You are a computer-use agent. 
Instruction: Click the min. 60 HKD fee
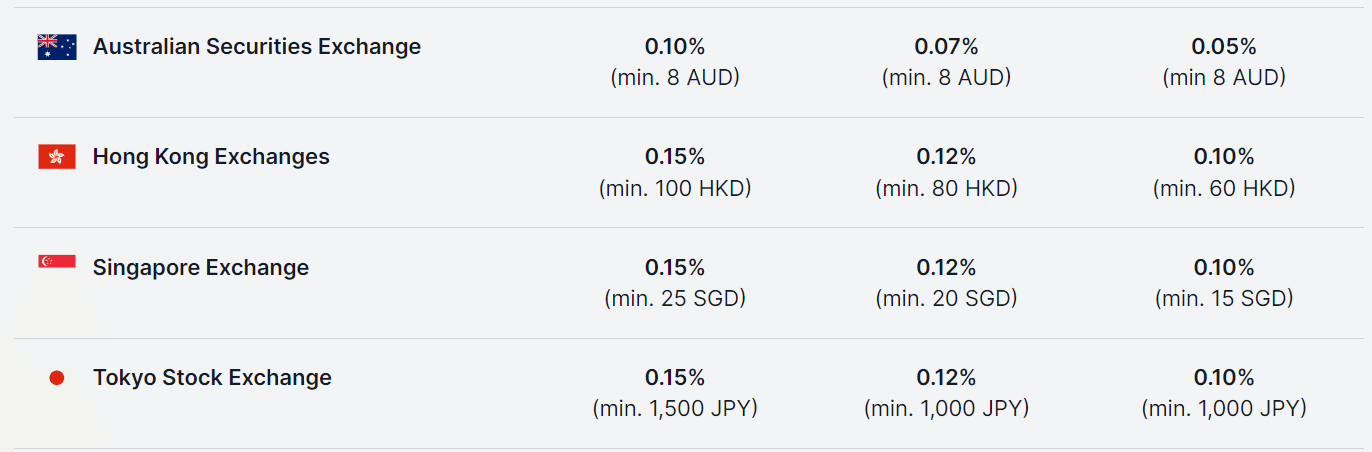point(1224,188)
